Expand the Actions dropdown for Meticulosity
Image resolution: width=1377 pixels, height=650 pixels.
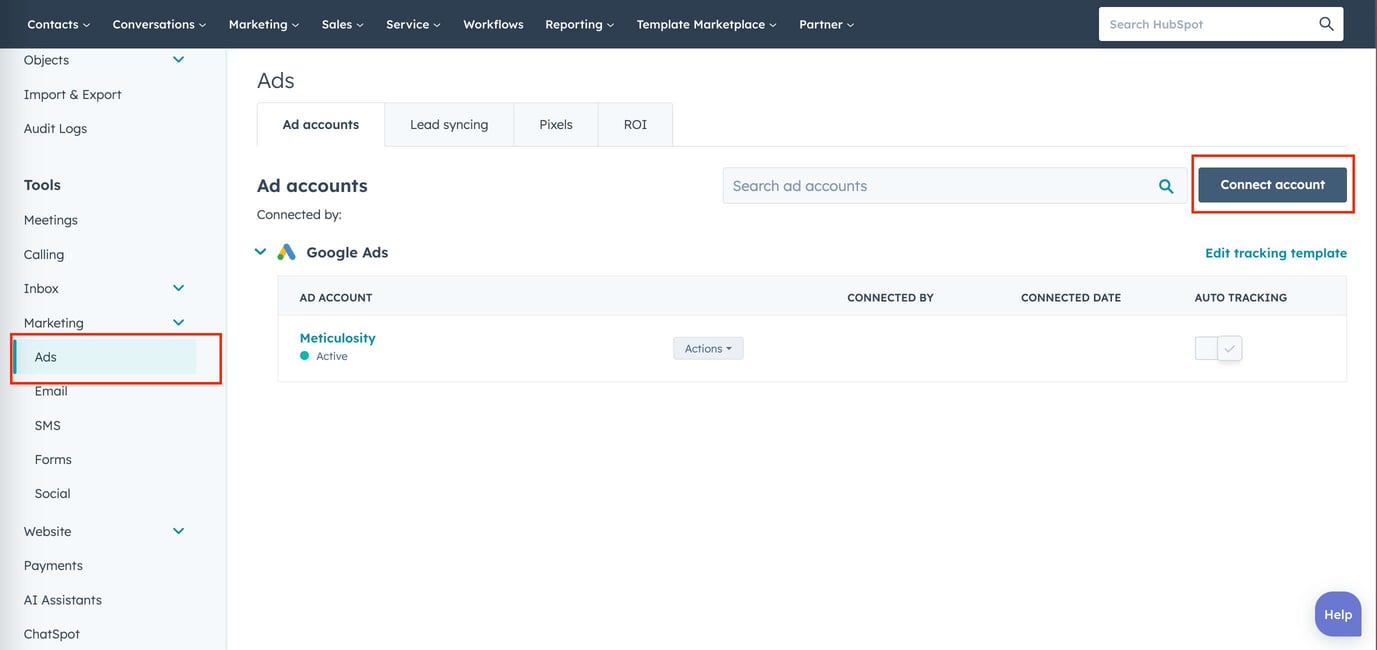pyautogui.click(x=708, y=346)
